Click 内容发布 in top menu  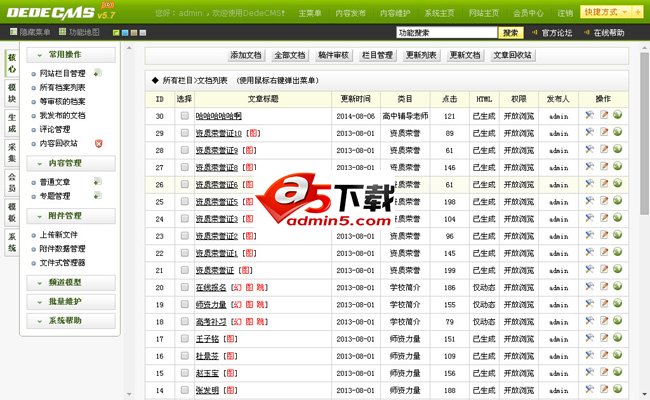pos(350,13)
